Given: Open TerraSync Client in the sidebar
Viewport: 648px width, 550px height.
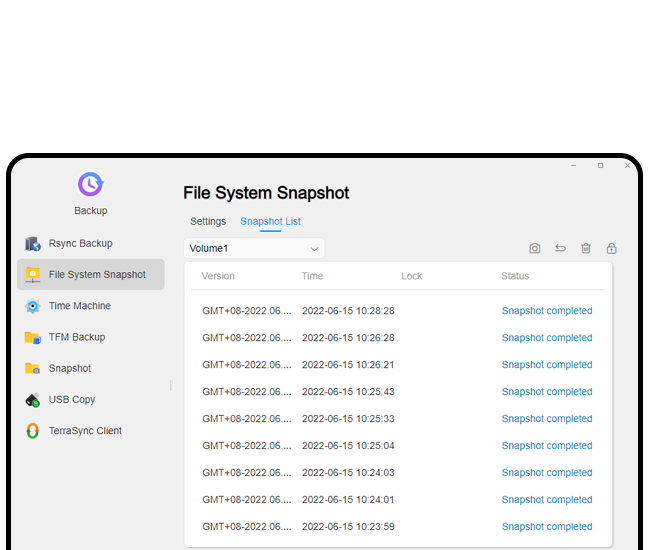Looking at the screenshot, I should [x=85, y=431].
